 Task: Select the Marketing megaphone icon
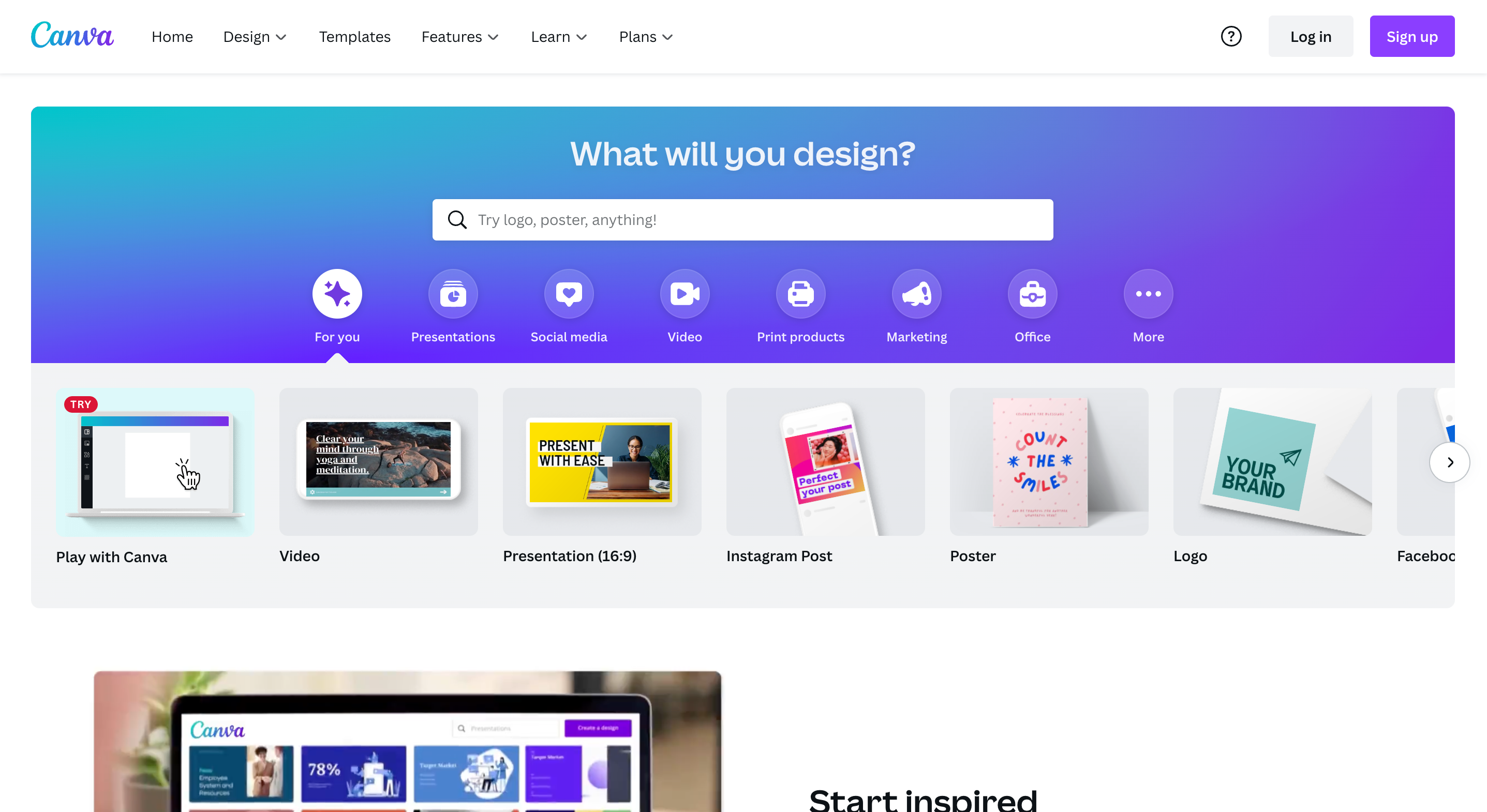(x=917, y=294)
